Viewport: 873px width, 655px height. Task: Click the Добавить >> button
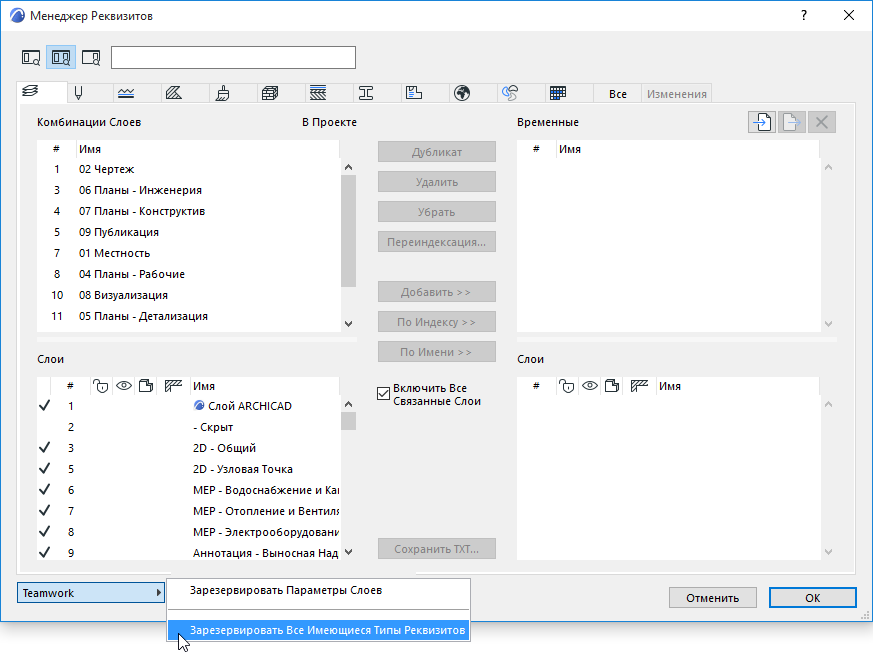click(x=436, y=292)
